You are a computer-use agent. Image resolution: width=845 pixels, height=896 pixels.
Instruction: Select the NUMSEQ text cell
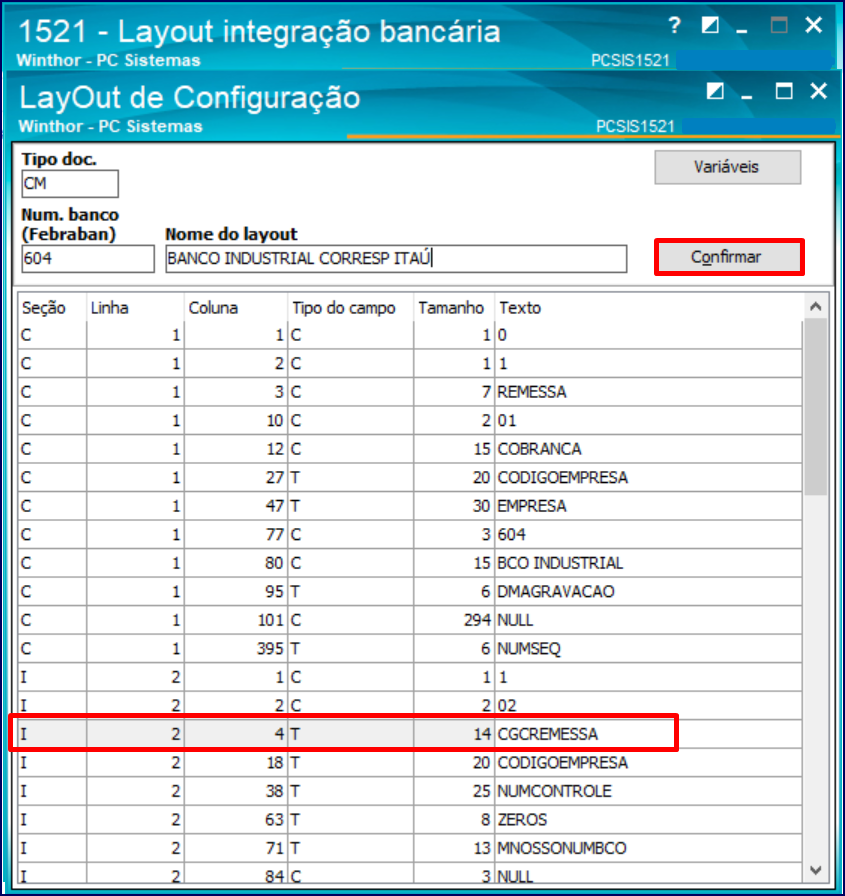pos(648,649)
